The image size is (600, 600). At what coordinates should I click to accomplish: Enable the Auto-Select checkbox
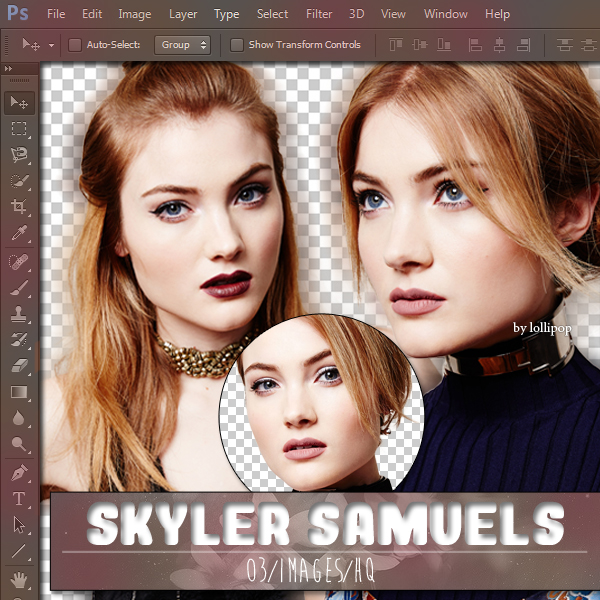75,45
